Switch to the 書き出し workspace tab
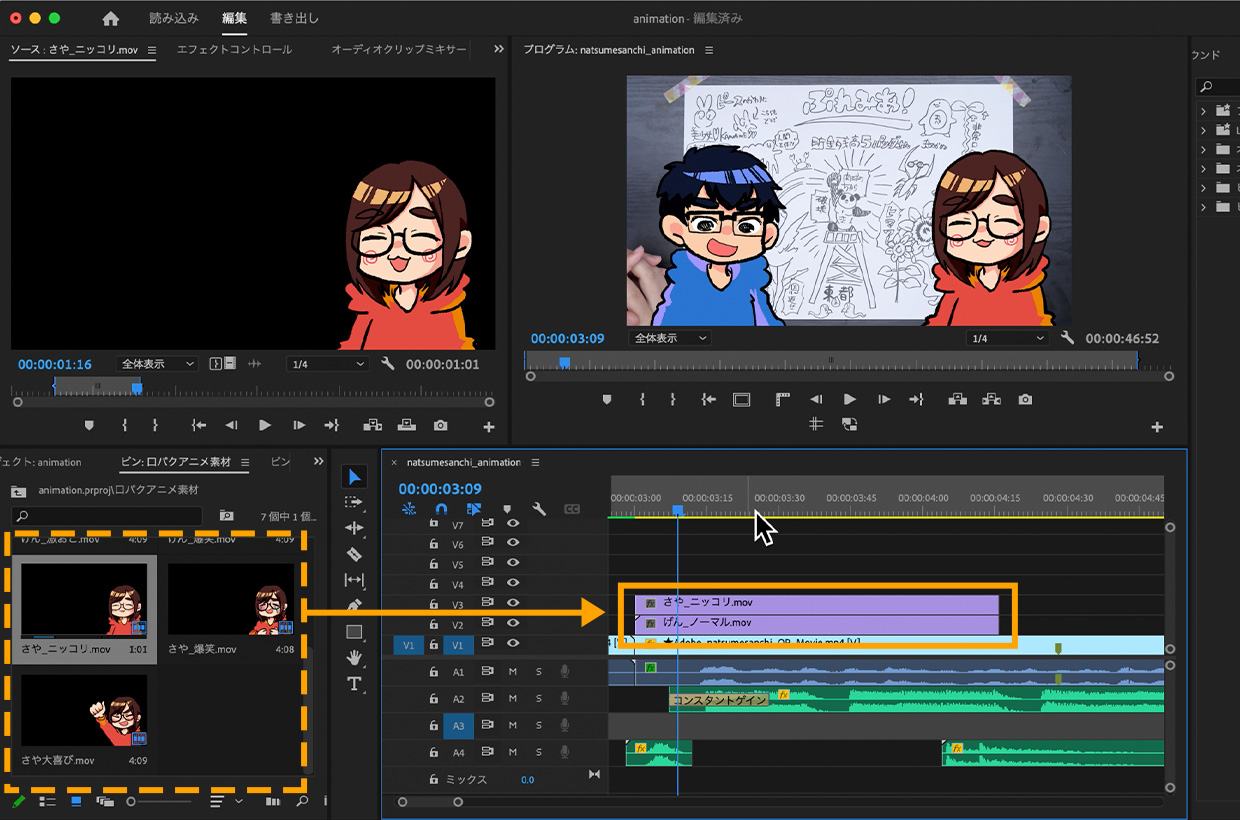 pos(294,19)
